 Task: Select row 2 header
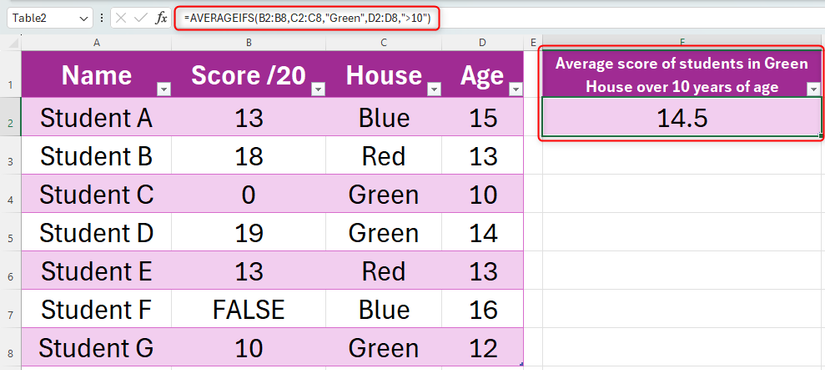(x=11, y=117)
